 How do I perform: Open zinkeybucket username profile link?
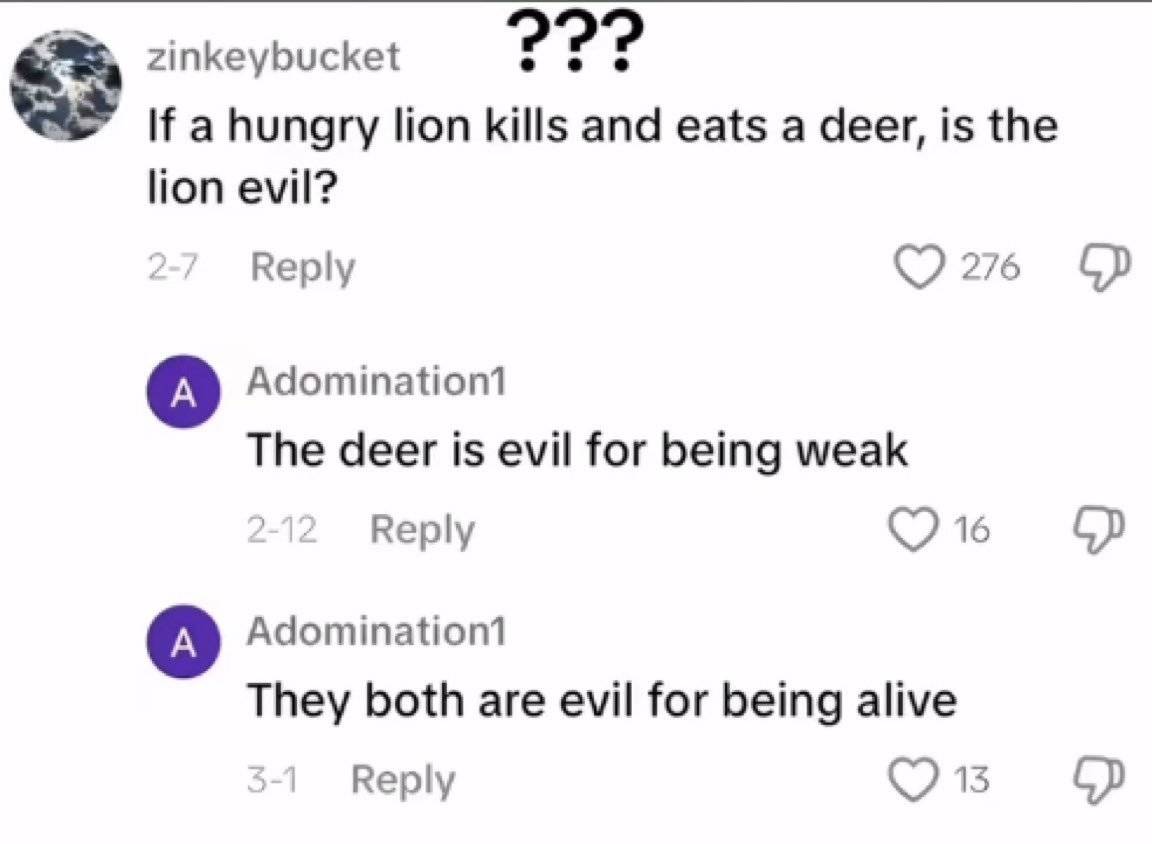pos(274,57)
